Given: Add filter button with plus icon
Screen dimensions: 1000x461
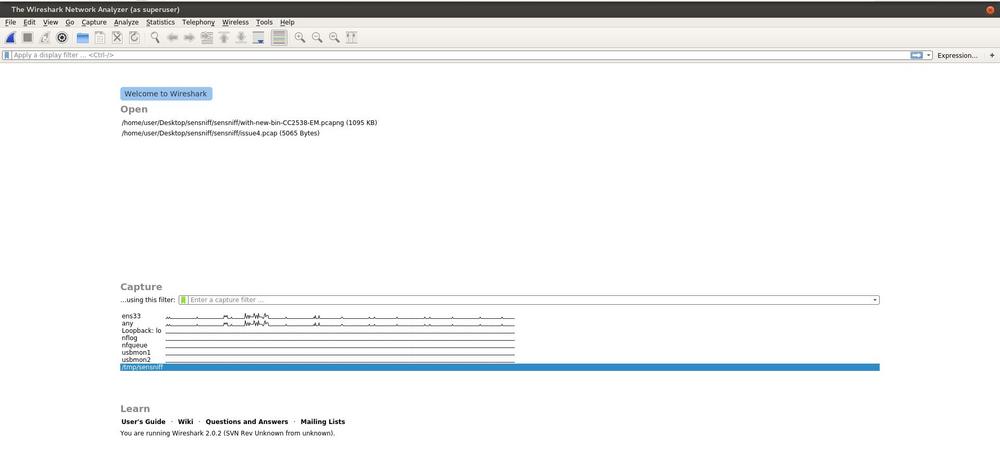Looking at the screenshot, I should (992, 55).
